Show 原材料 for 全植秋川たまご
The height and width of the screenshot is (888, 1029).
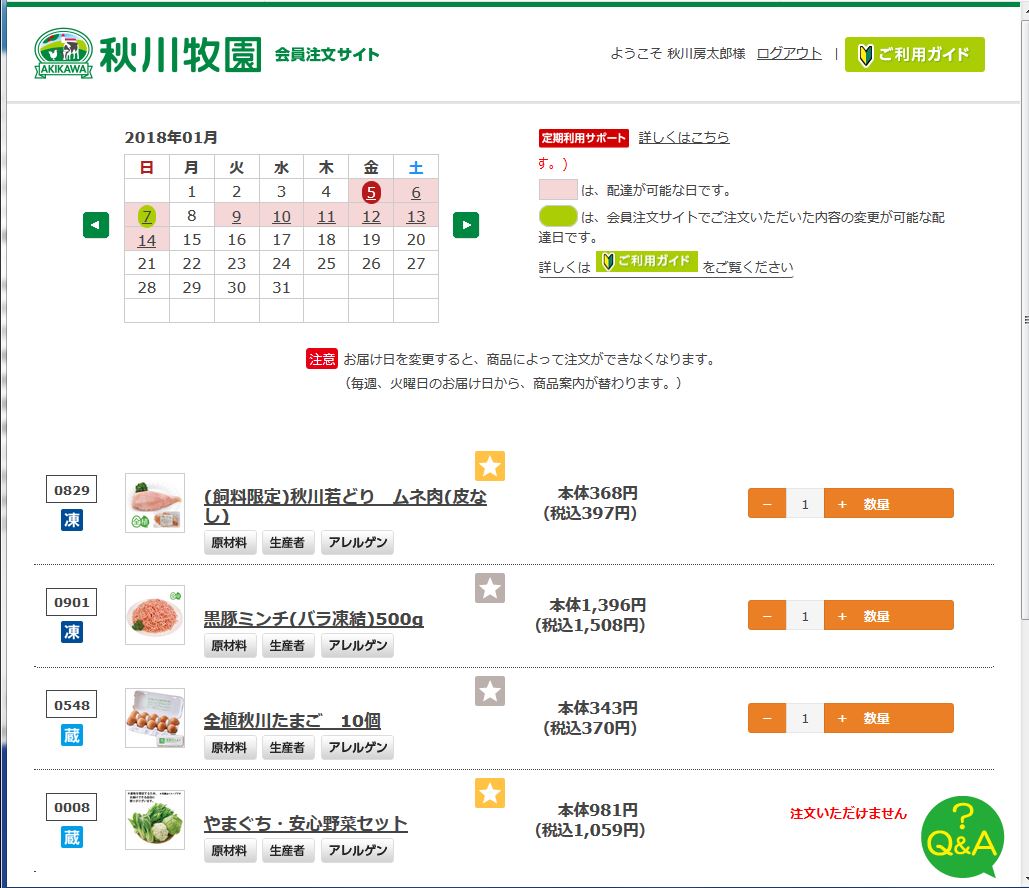[x=230, y=748]
